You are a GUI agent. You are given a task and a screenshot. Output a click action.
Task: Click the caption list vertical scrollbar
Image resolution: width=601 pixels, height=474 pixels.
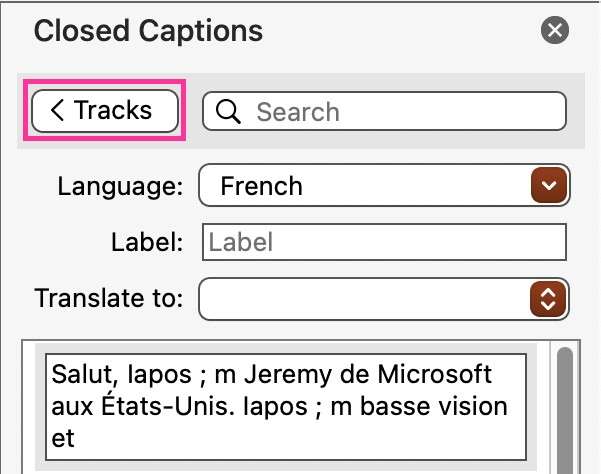click(x=565, y=410)
